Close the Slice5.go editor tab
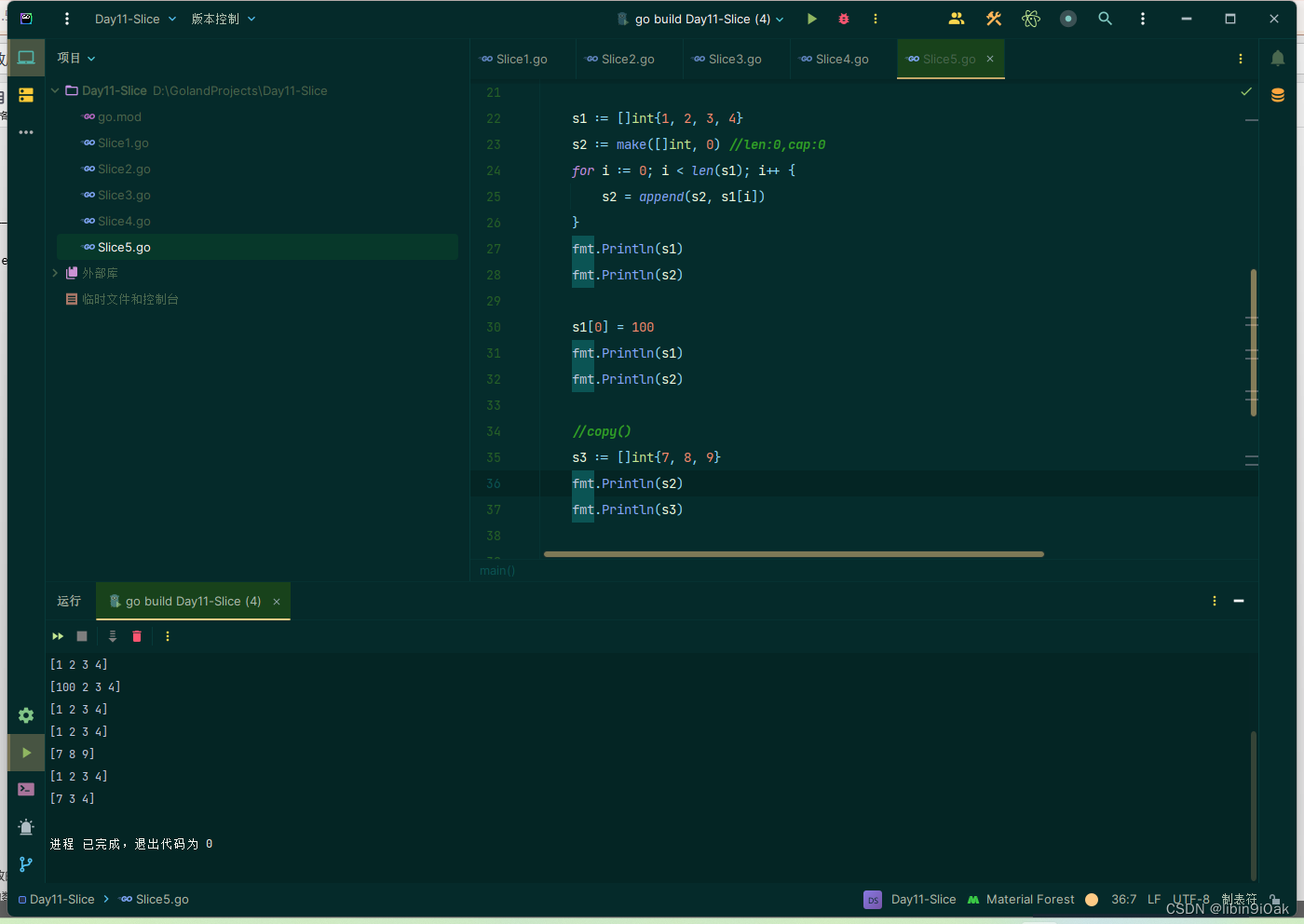This screenshot has width=1304, height=924. click(x=990, y=59)
